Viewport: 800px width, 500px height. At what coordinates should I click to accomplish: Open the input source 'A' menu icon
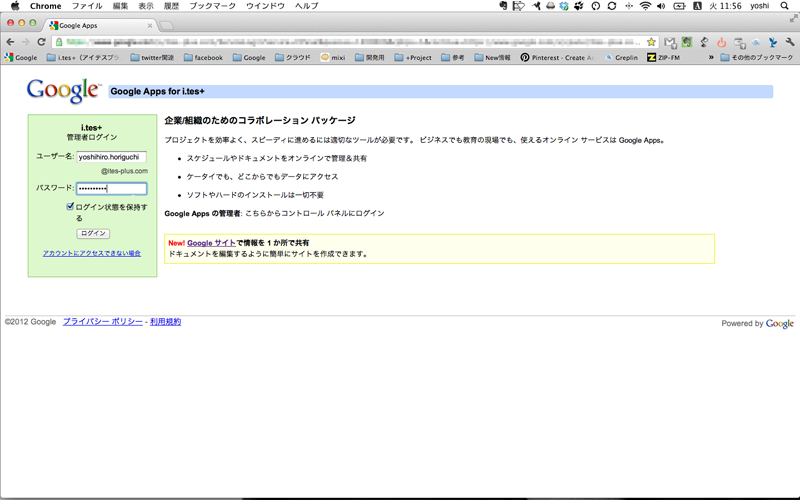pos(697,6)
